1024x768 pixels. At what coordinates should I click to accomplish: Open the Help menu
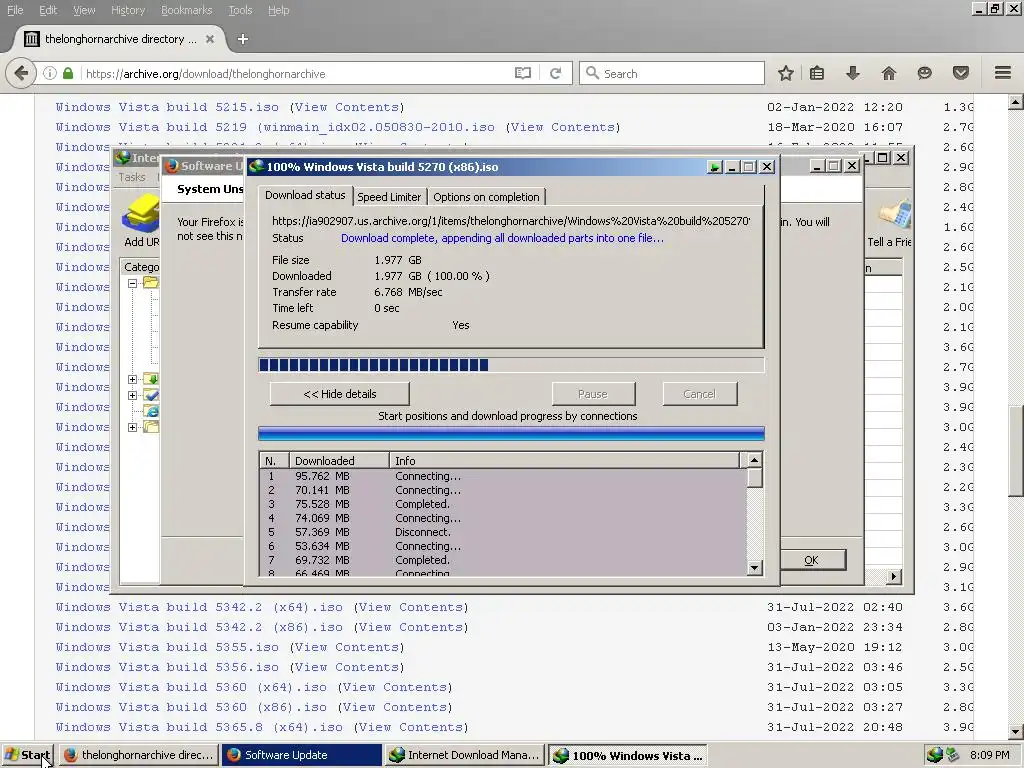[279, 10]
